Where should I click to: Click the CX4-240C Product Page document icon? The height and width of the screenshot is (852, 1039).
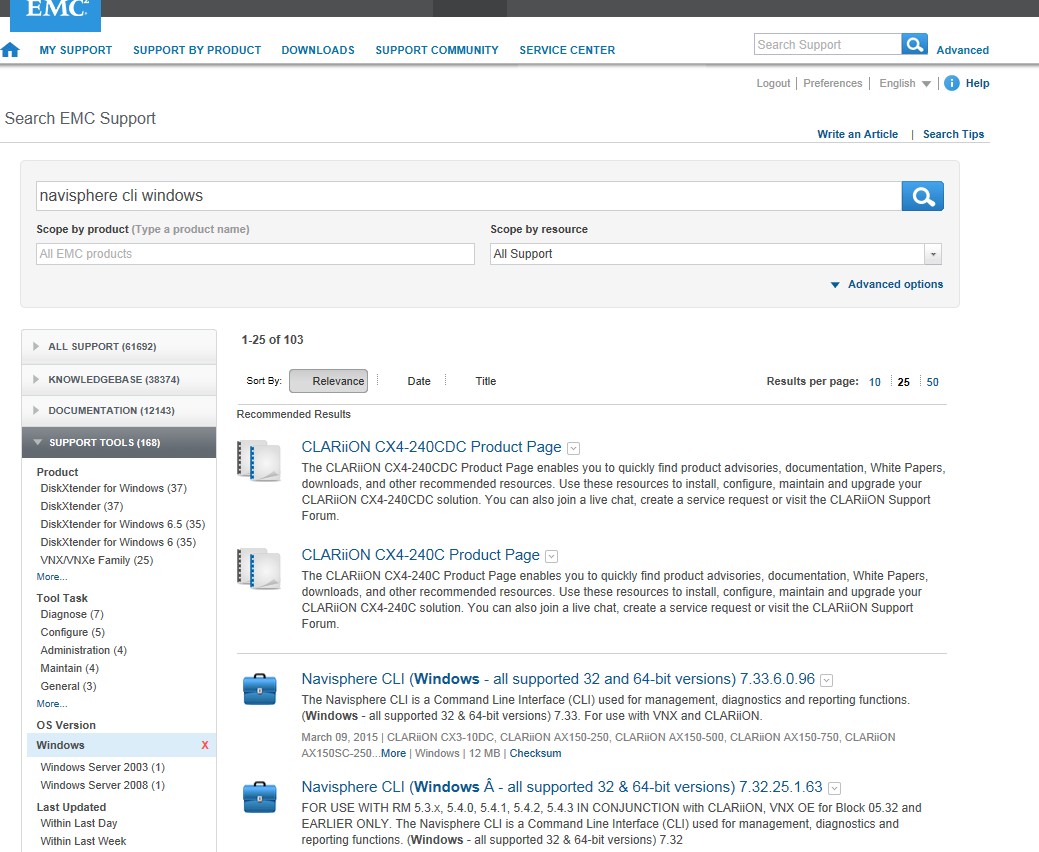pyautogui.click(x=258, y=568)
